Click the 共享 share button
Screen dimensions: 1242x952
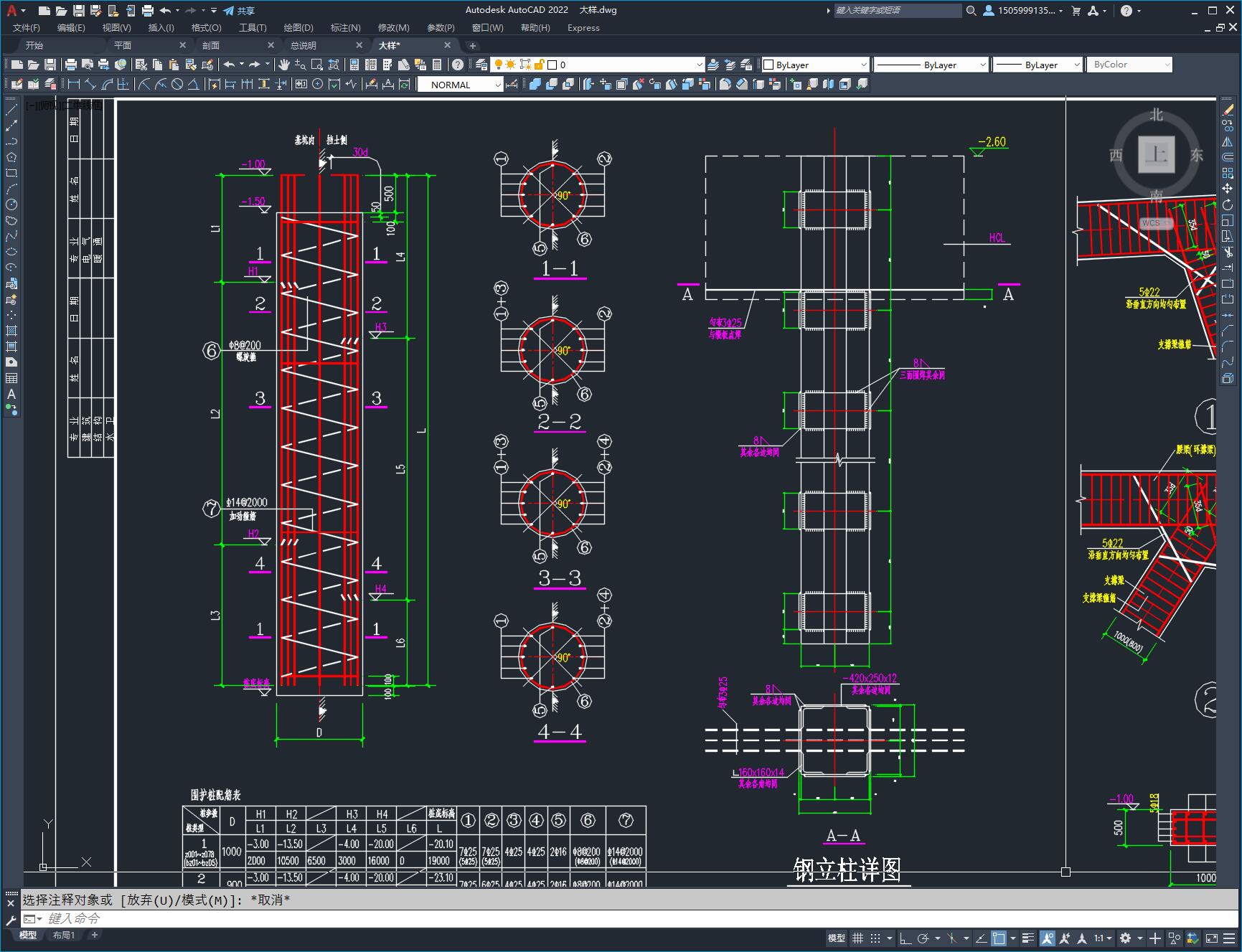point(239,11)
